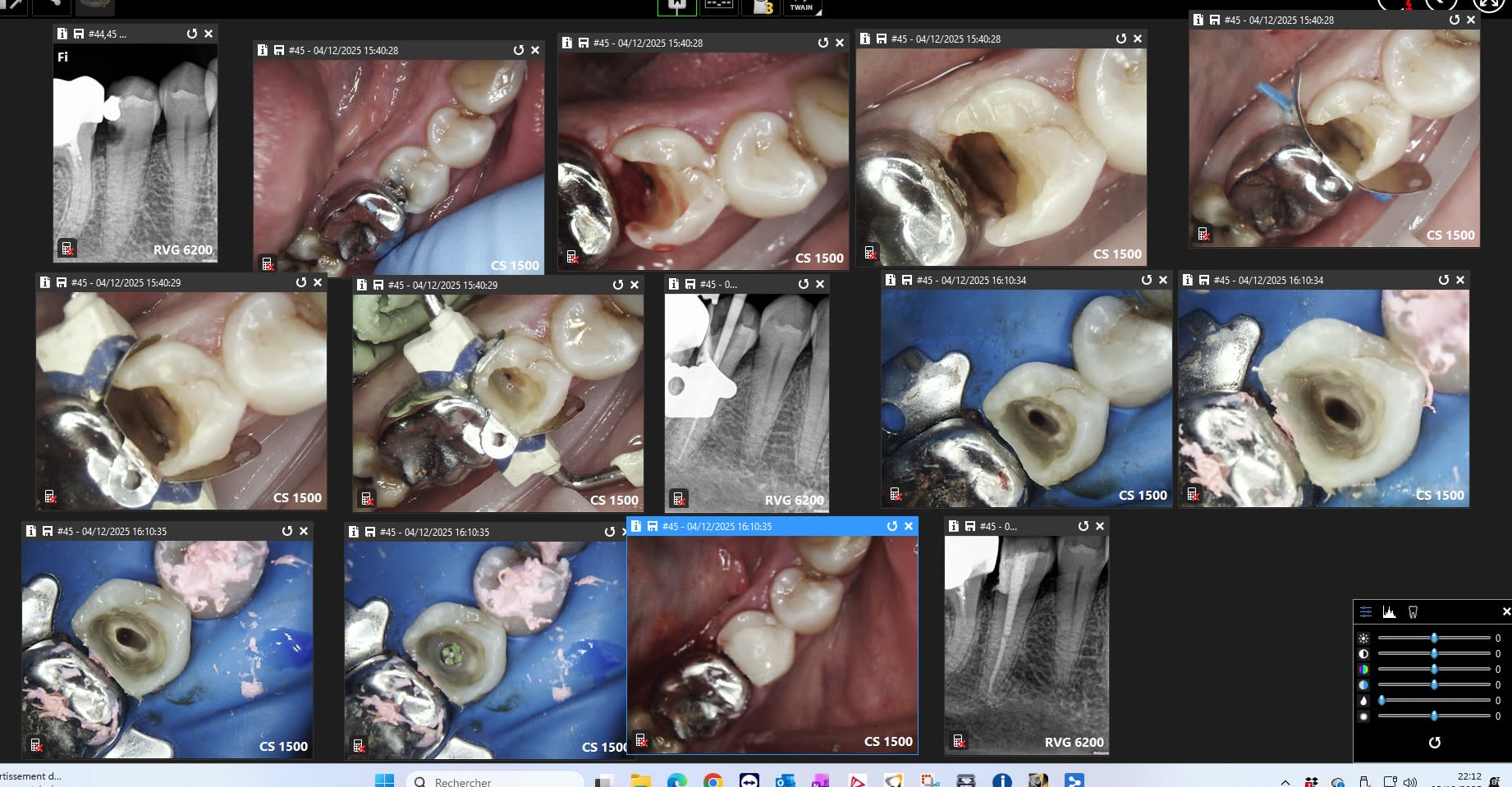Open Windows Start menu
This screenshot has width=1512, height=787.
[x=384, y=780]
